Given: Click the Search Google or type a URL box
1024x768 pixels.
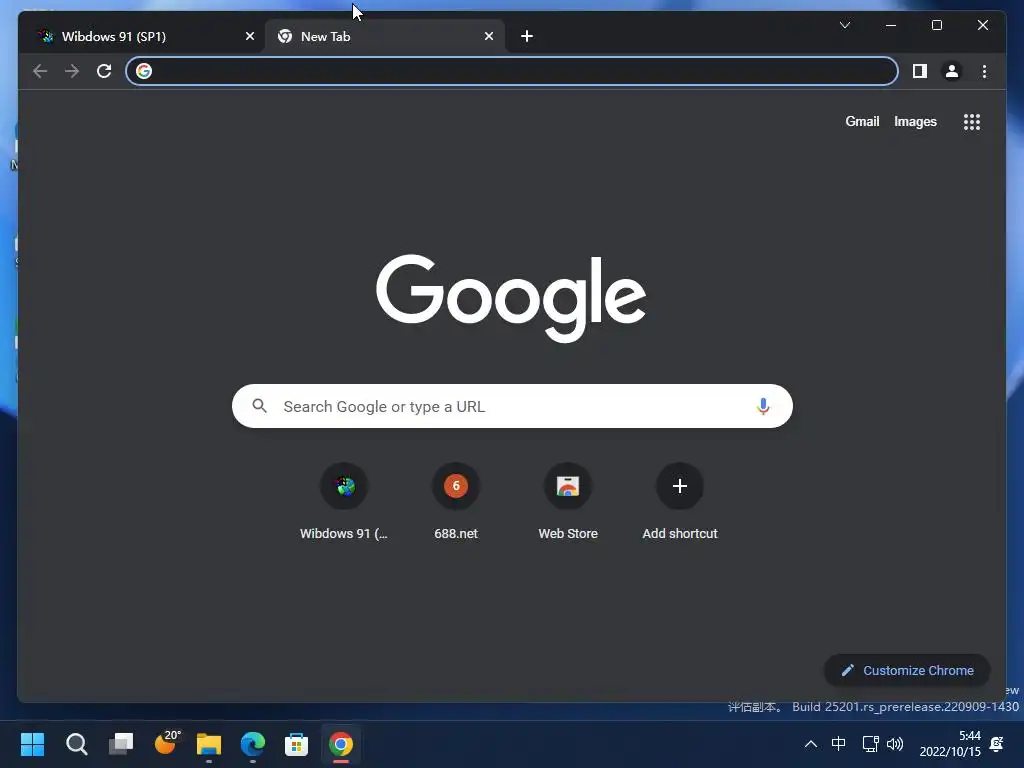Looking at the screenshot, I should click(512, 406).
